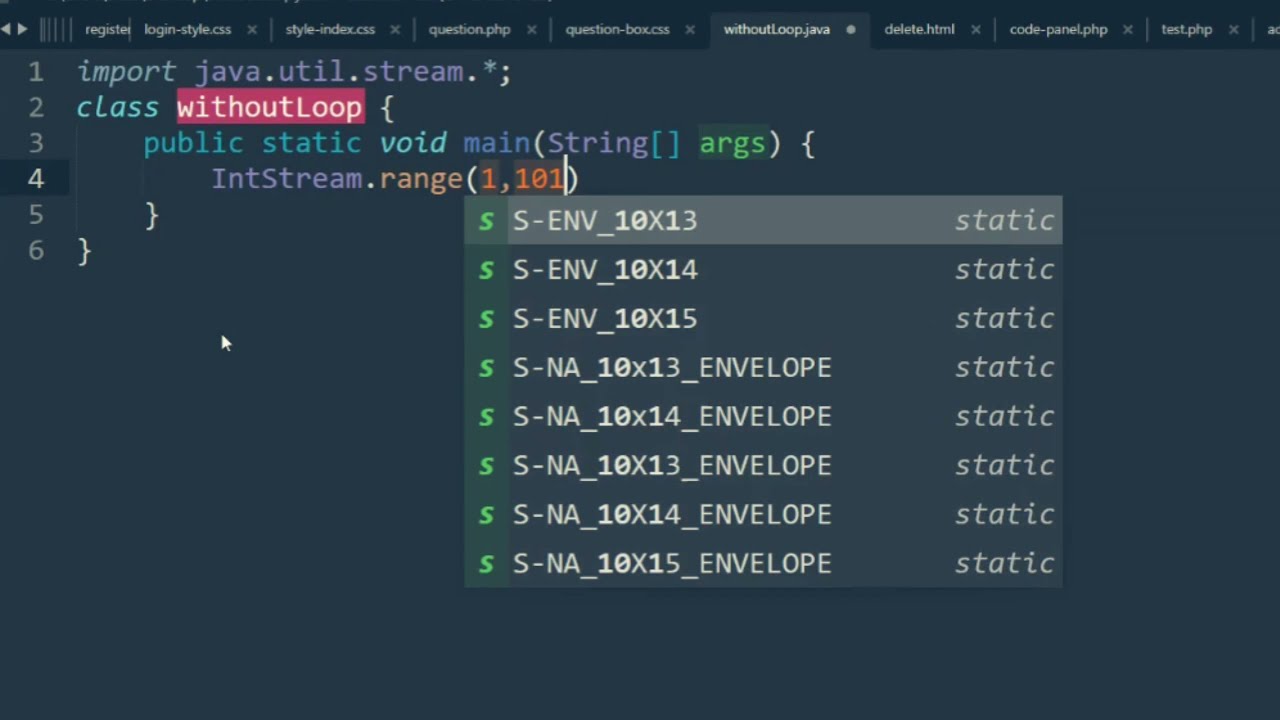Switch to the register tab
1280x720 pixels.
coord(107,30)
